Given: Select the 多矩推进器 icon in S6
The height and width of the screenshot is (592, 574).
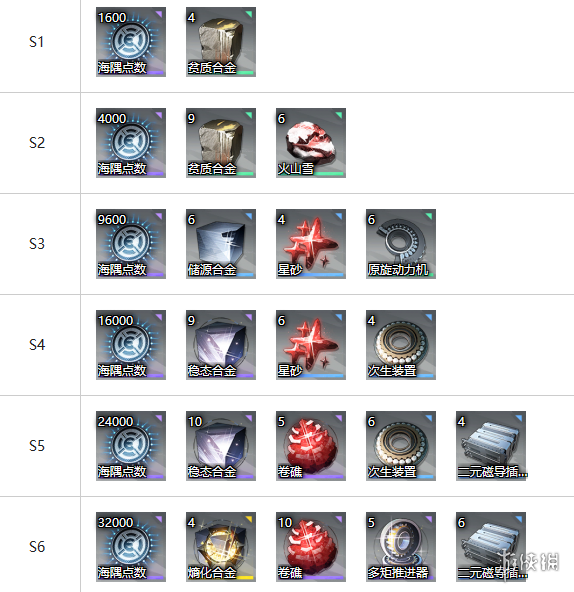Looking at the screenshot, I should click(401, 547).
